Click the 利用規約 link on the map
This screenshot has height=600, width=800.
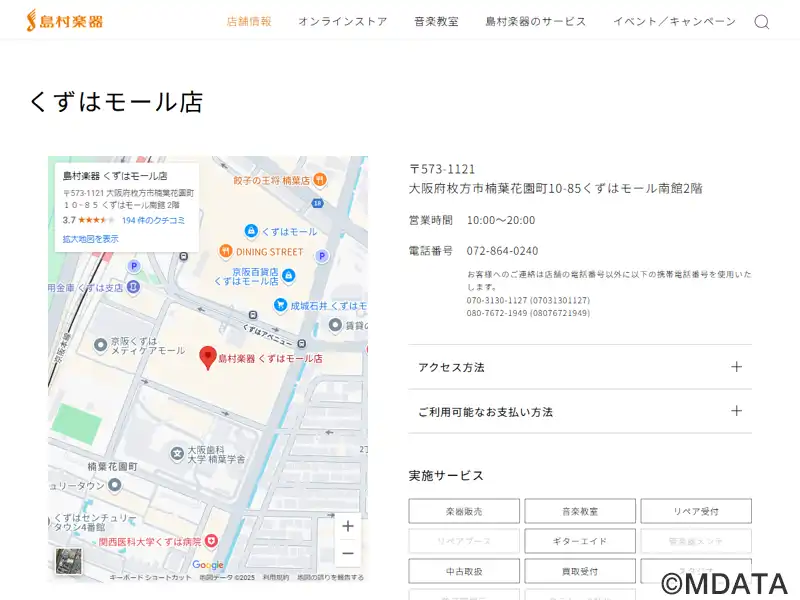(x=276, y=577)
